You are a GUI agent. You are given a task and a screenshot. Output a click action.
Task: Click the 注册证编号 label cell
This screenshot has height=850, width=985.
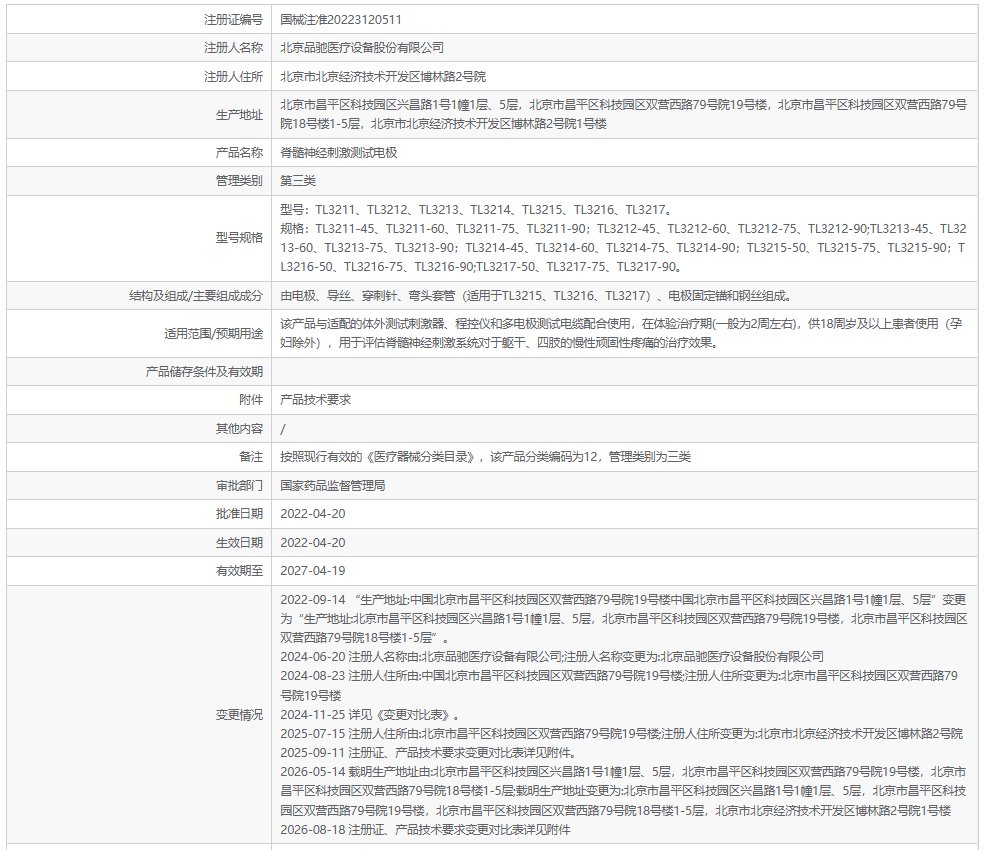pos(233,19)
